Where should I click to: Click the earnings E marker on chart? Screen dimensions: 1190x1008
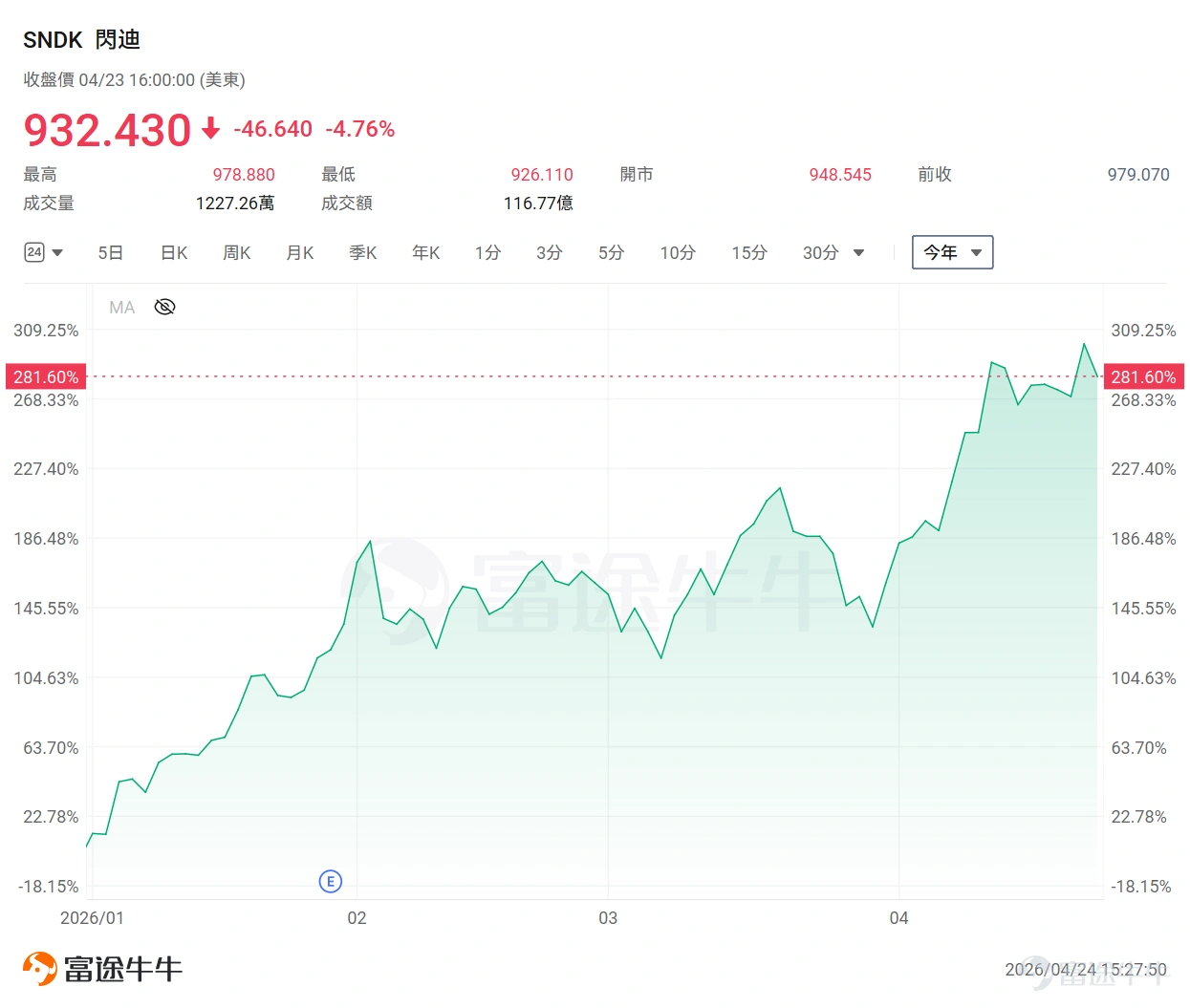330,881
